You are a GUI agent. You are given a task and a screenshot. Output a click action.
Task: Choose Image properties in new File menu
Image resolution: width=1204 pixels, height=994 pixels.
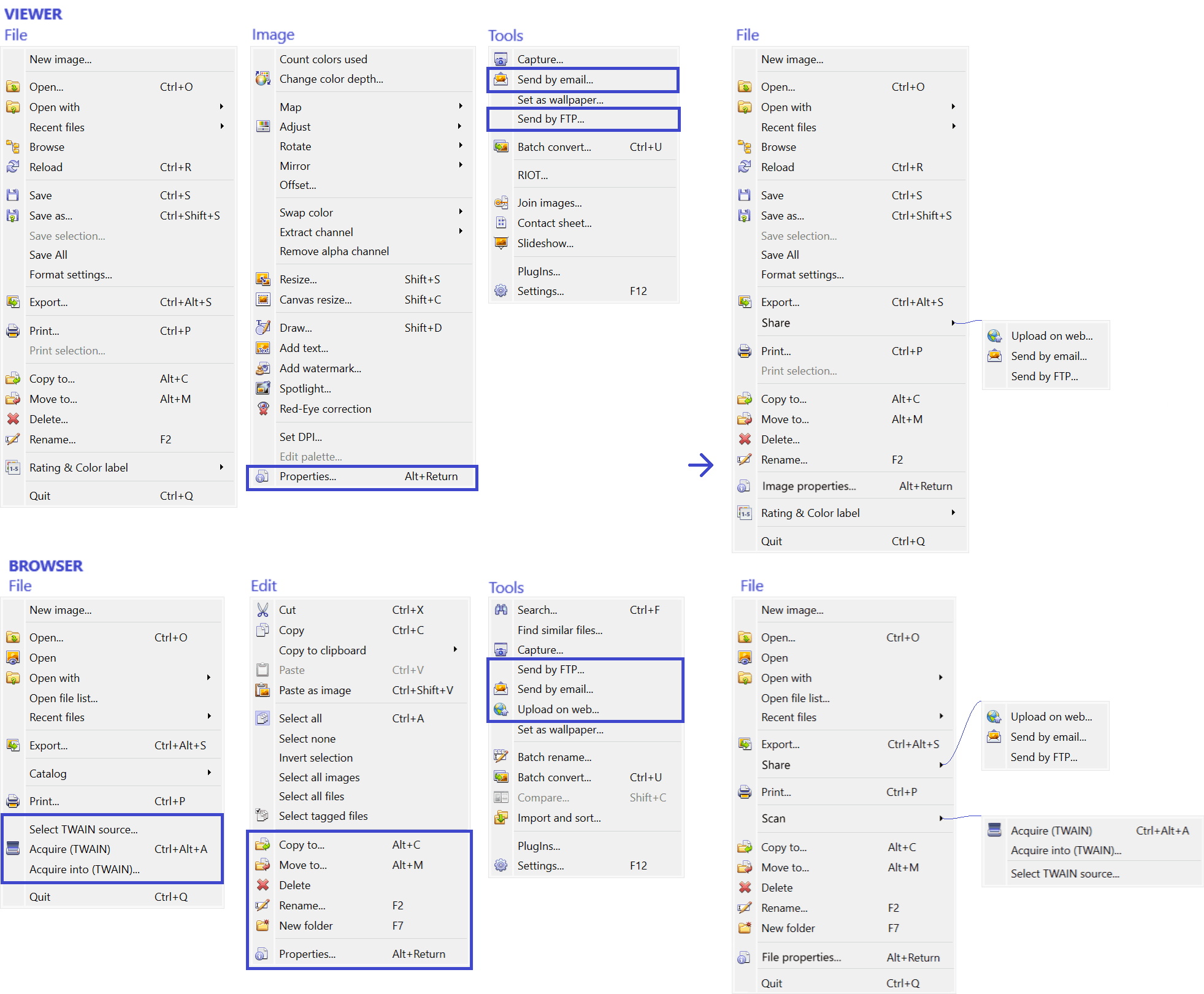(808, 486)
